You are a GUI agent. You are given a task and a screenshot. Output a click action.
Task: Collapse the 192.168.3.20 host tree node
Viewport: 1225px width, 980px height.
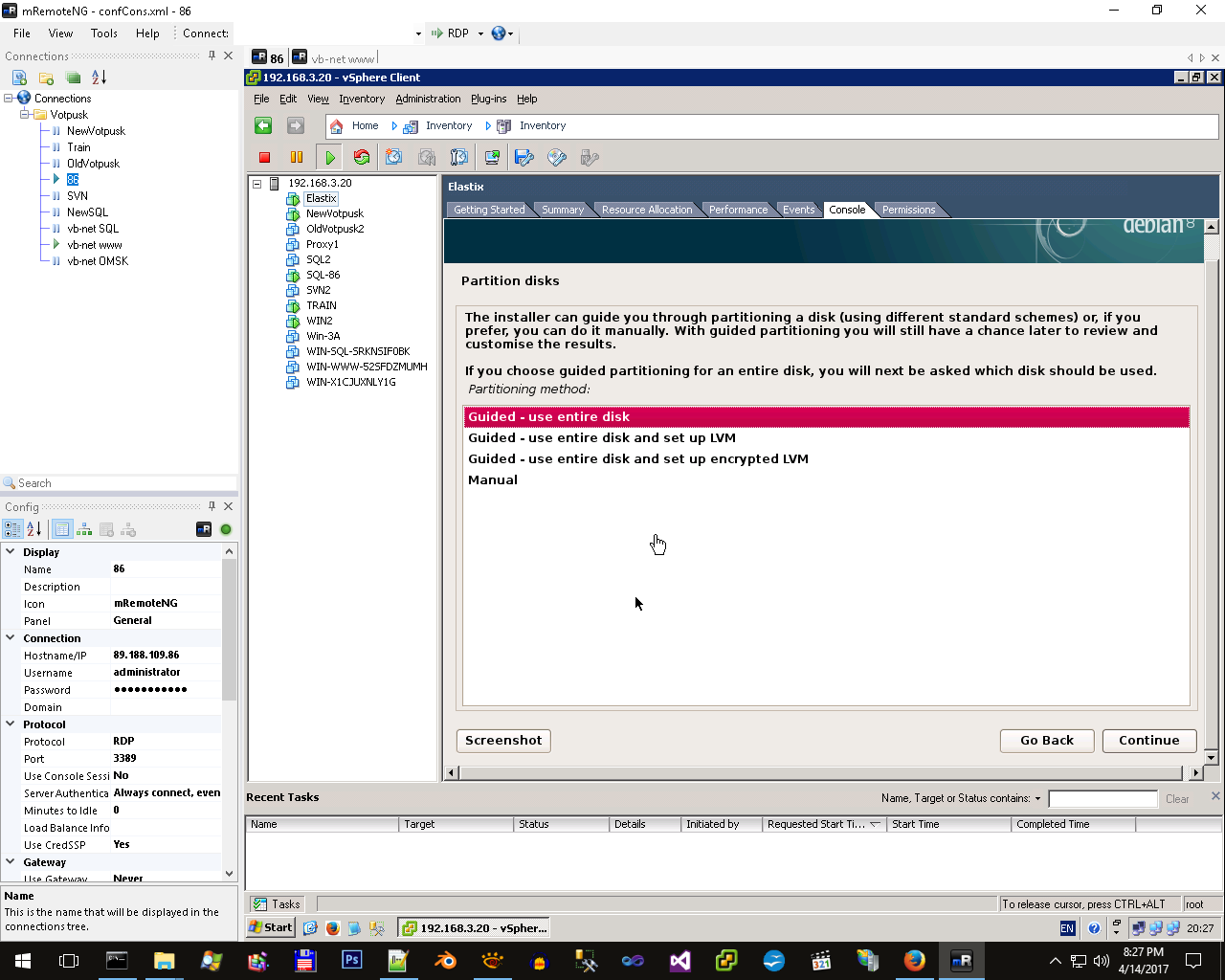coord(256,183)
